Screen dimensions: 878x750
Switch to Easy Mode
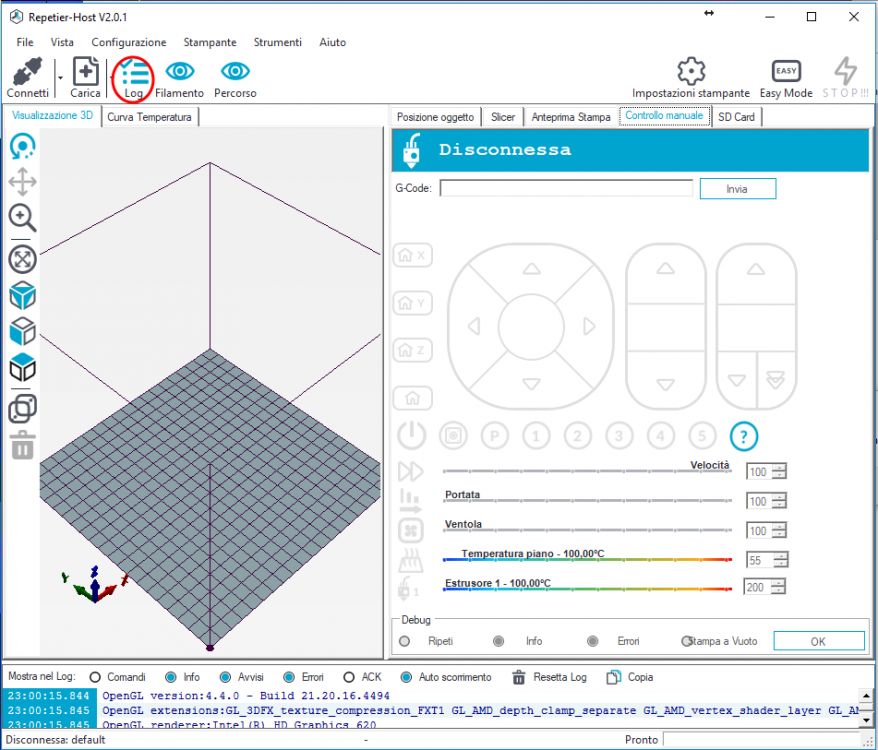click(x=786, y=71)
